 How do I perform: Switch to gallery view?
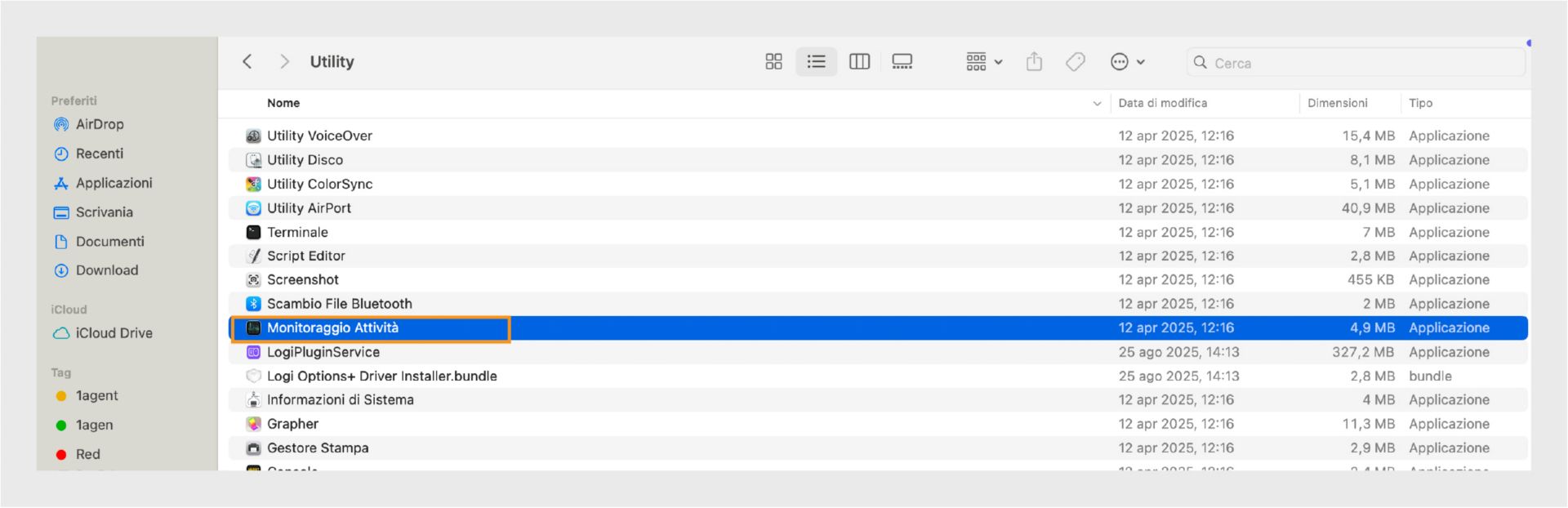[x=902, y=62]
